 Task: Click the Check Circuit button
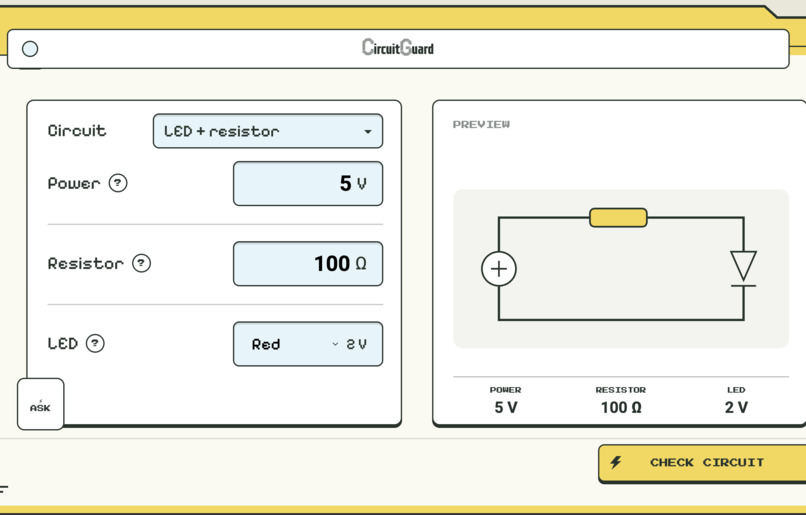[x=702, y=463]
